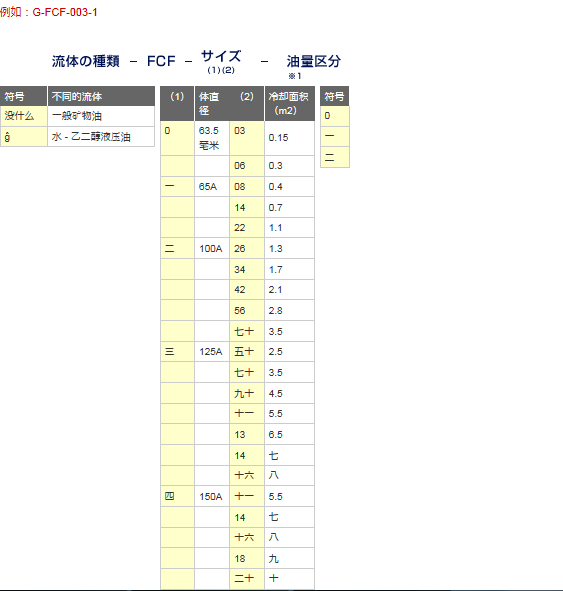The height and width of the screenshot is (591, 563).
Task: Select the 125A diameter cell
Action: [x=212, y=352]
